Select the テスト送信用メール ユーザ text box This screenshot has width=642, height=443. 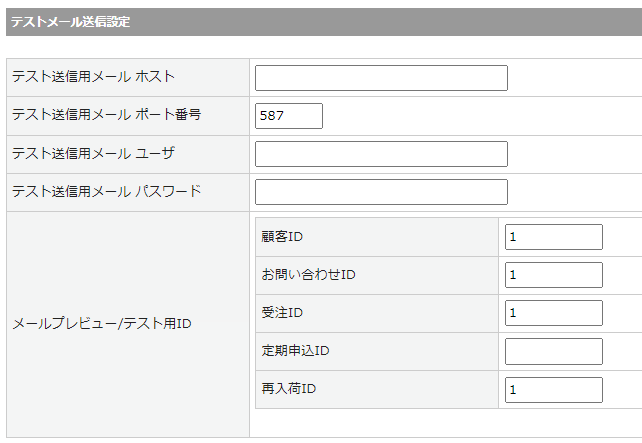[381, 154]
